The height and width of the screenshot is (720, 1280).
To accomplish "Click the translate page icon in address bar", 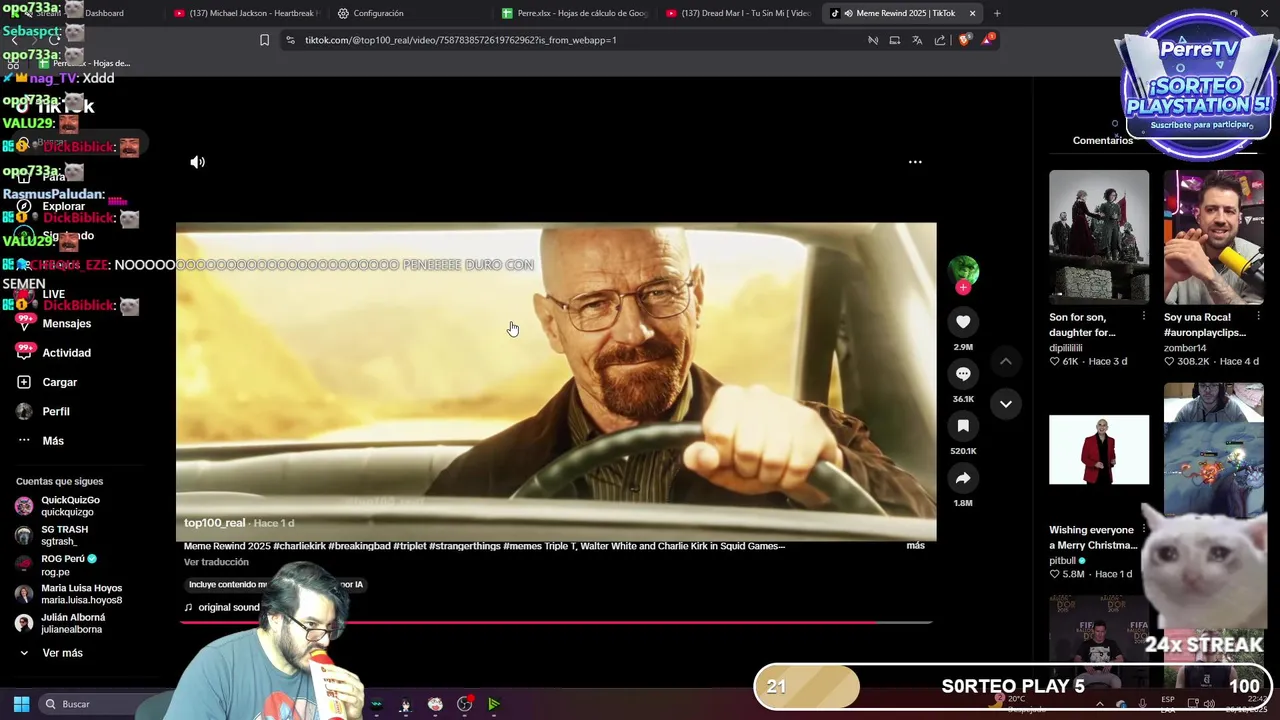I will (x=917, y=40).
